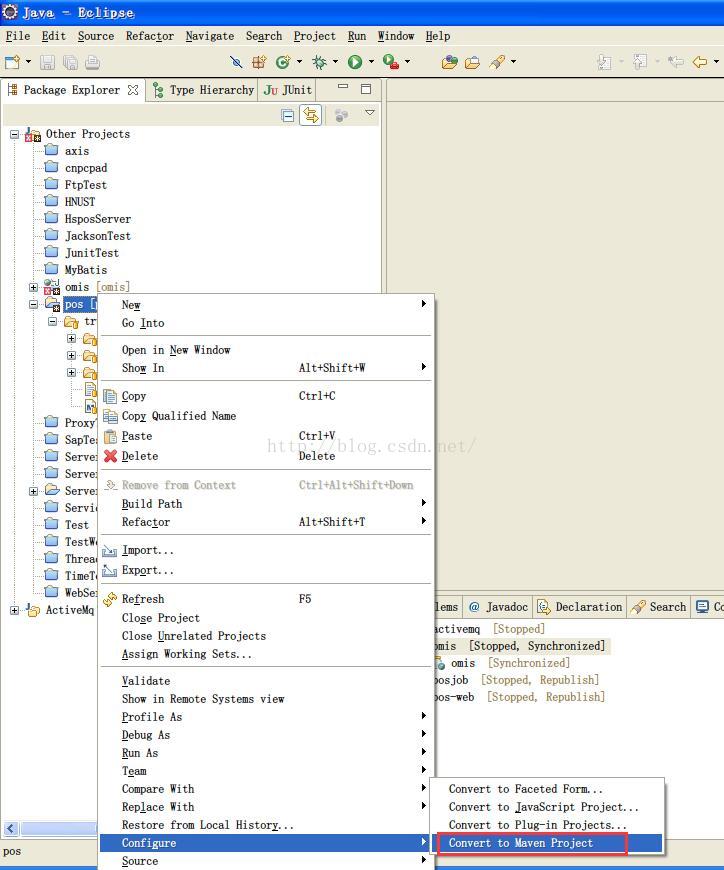This screenshot has width=724, height=870.
Task: Open Package Explorer view menu triangle
Action: point(370,113)
